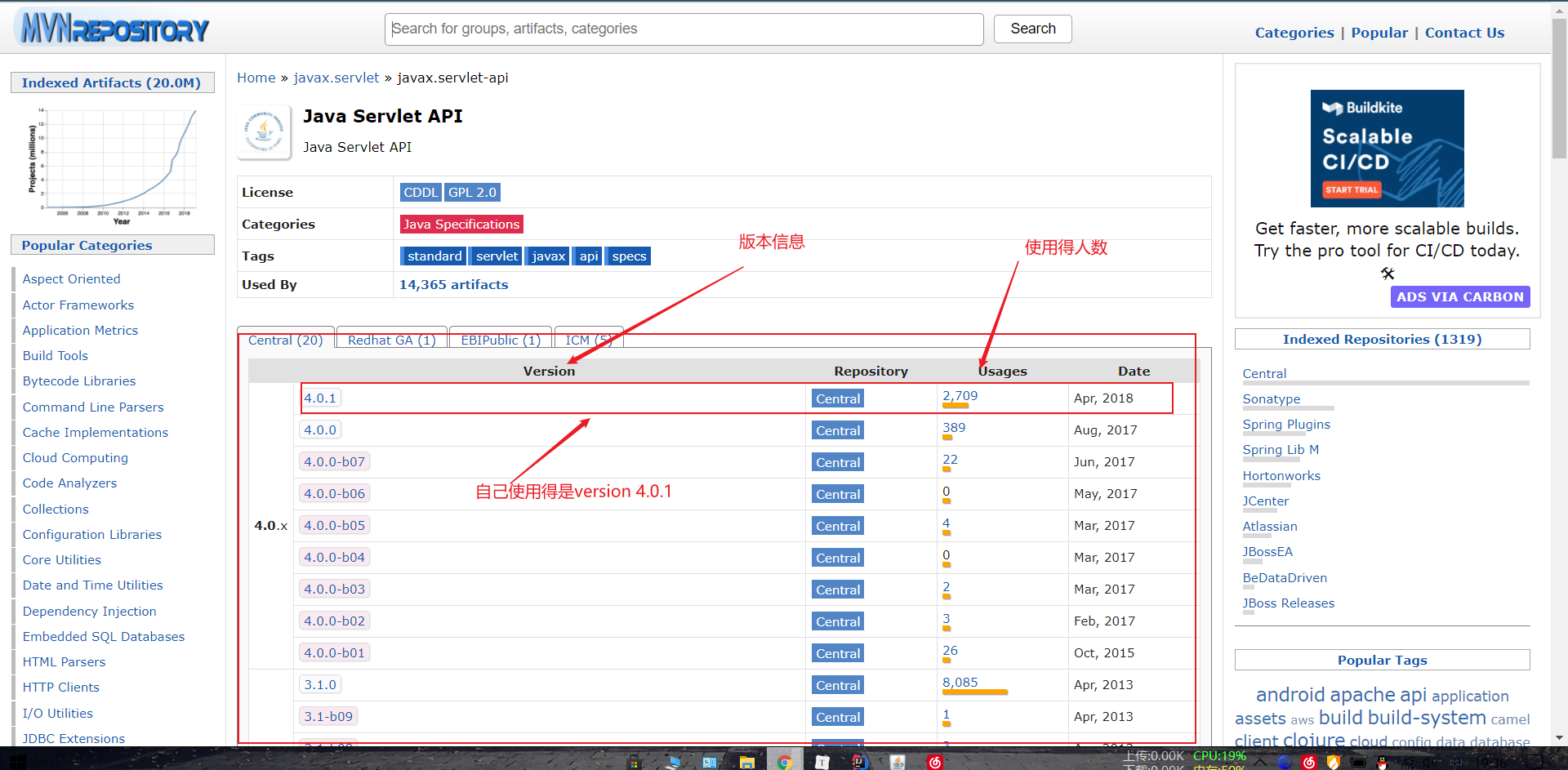
Task: Open version 4.0.1
Action: [320, 398]
